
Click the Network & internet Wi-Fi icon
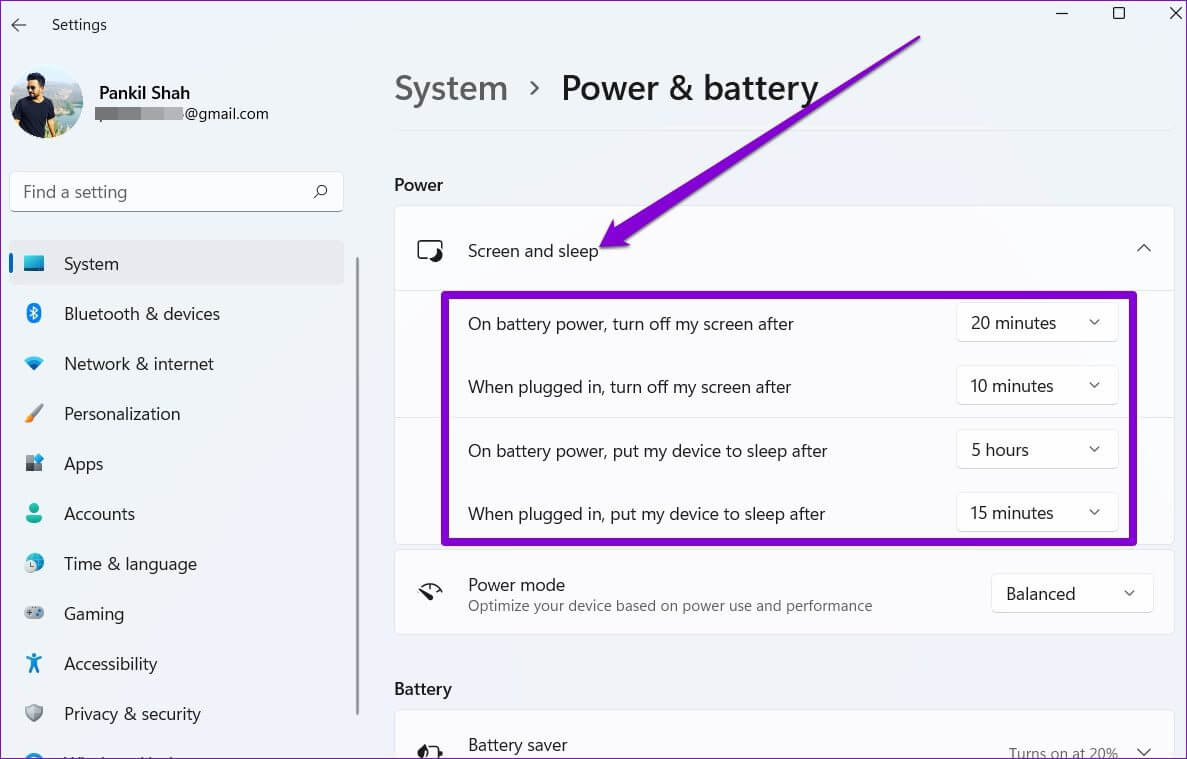(34, 364)
